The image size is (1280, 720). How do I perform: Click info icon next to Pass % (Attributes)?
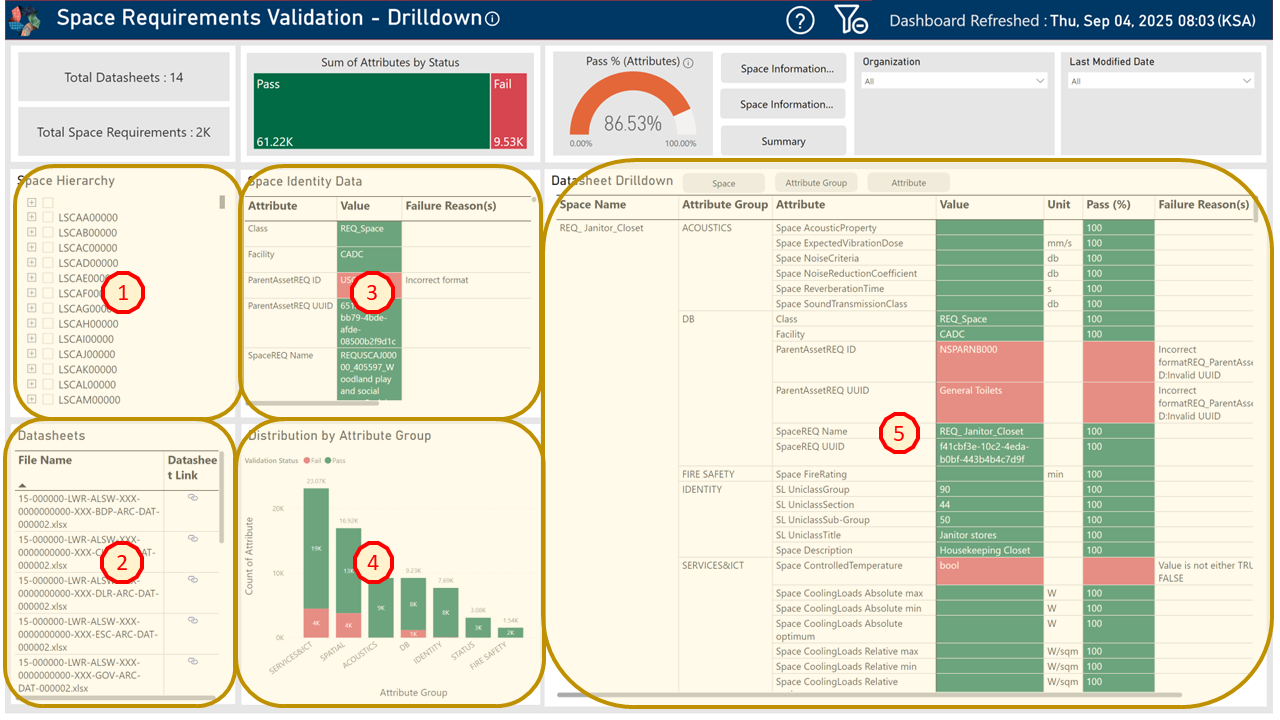(688, 63)
